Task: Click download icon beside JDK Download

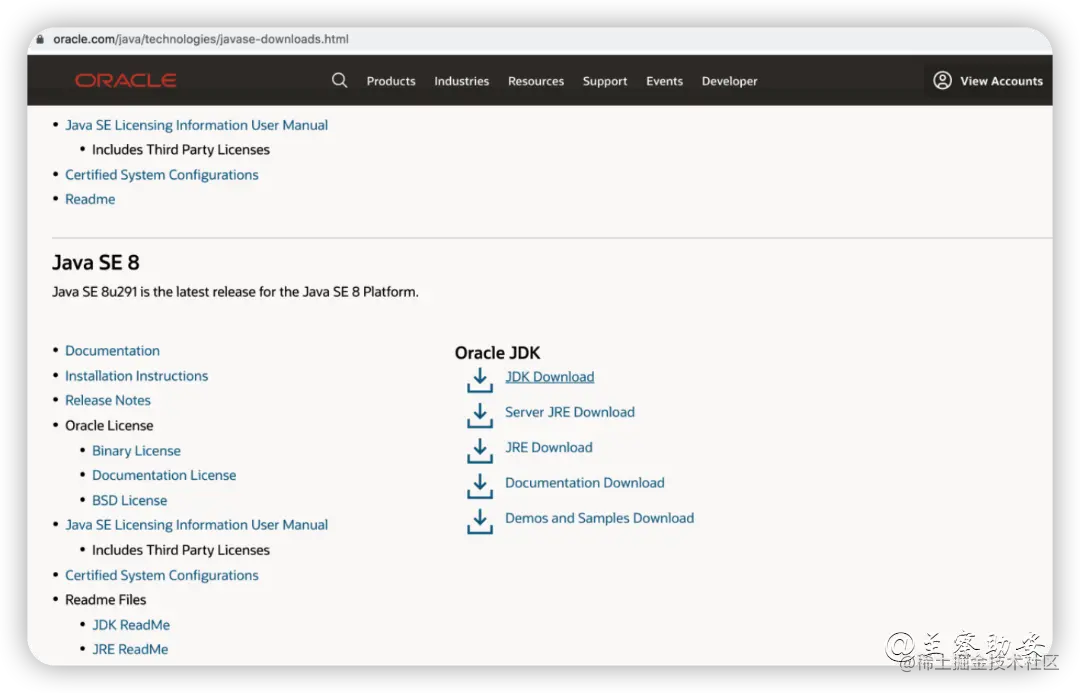Action: point(480,380)
